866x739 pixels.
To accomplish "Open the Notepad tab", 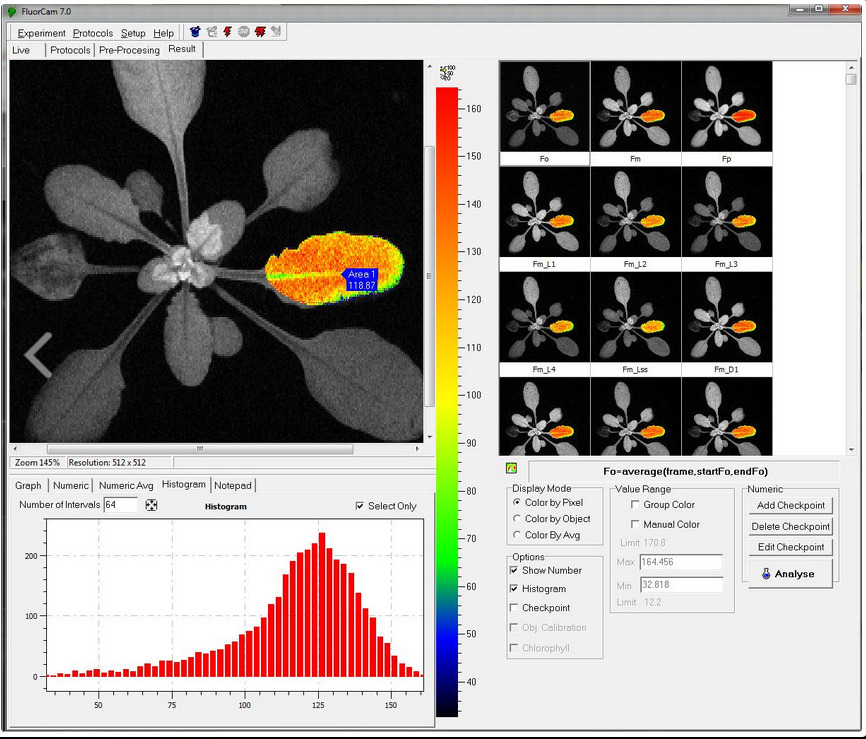I will pos(233,485).
